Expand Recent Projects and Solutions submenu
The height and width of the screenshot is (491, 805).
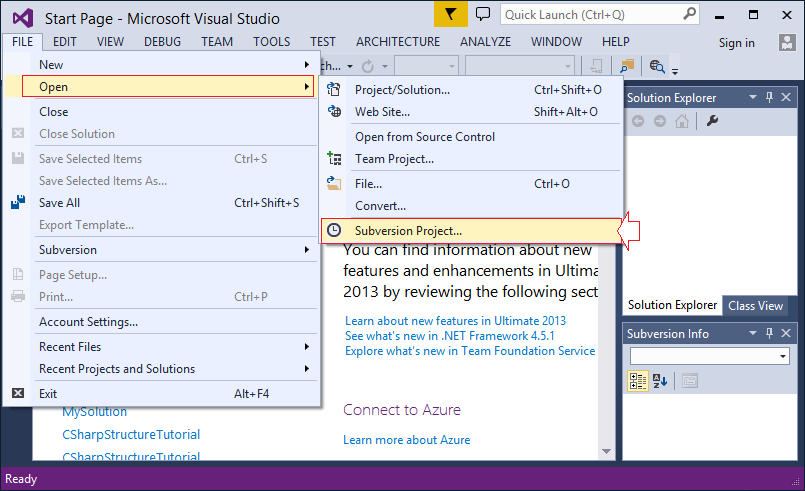pos(306,369)
